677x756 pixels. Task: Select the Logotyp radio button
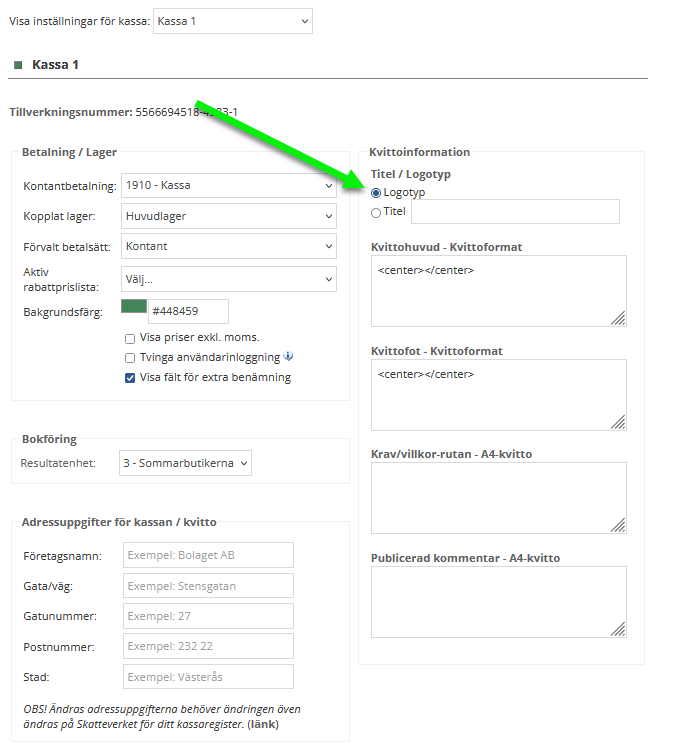pyautogui.click(x=376, y=192)
